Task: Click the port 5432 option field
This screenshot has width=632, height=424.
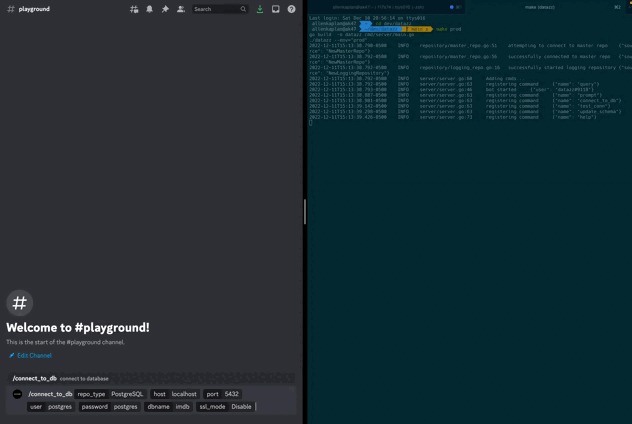Action: click(x=223, y=394)
